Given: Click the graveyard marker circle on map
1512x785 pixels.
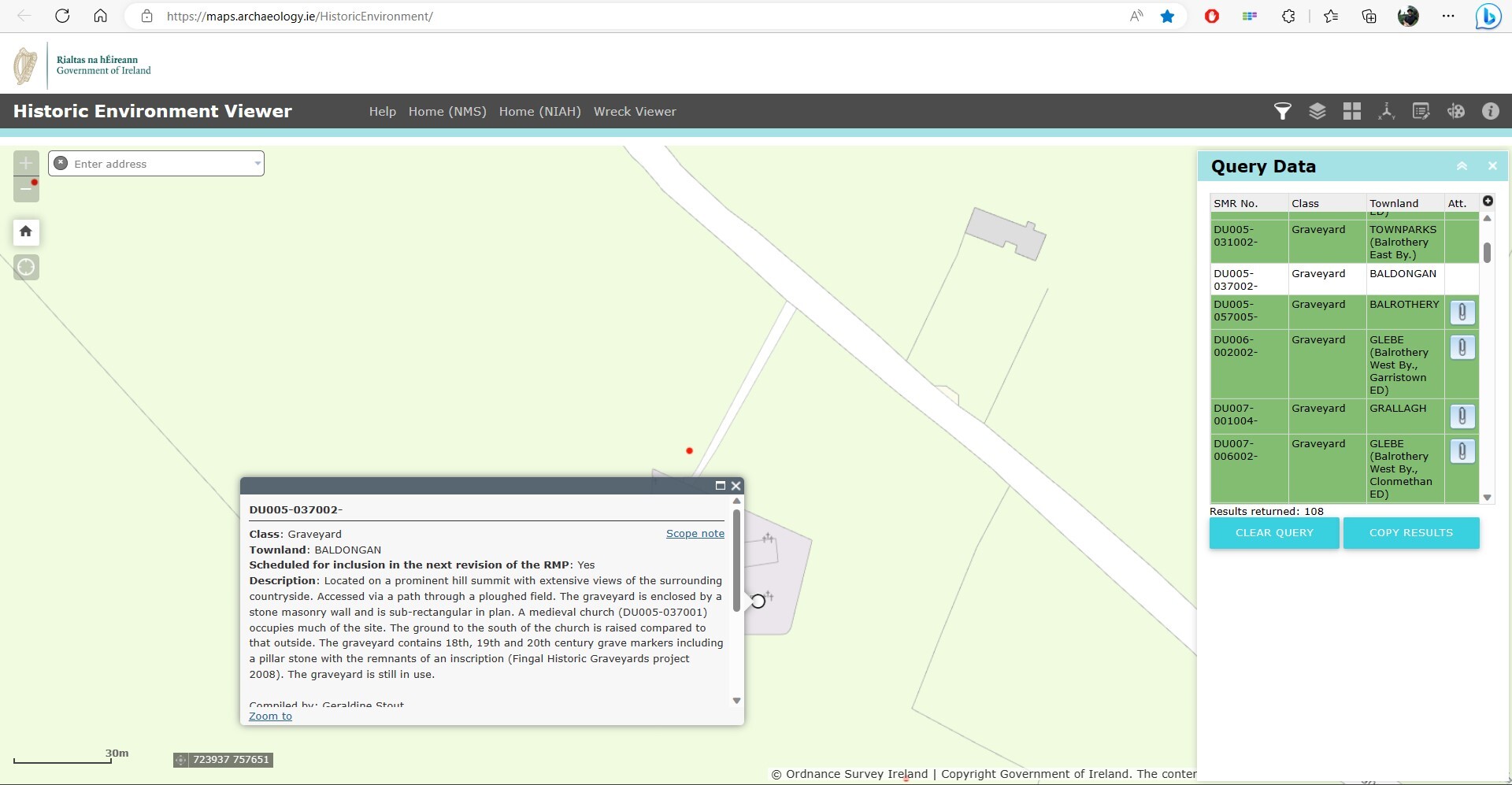Looking at the screenshot, I should [x=758, y=602].
